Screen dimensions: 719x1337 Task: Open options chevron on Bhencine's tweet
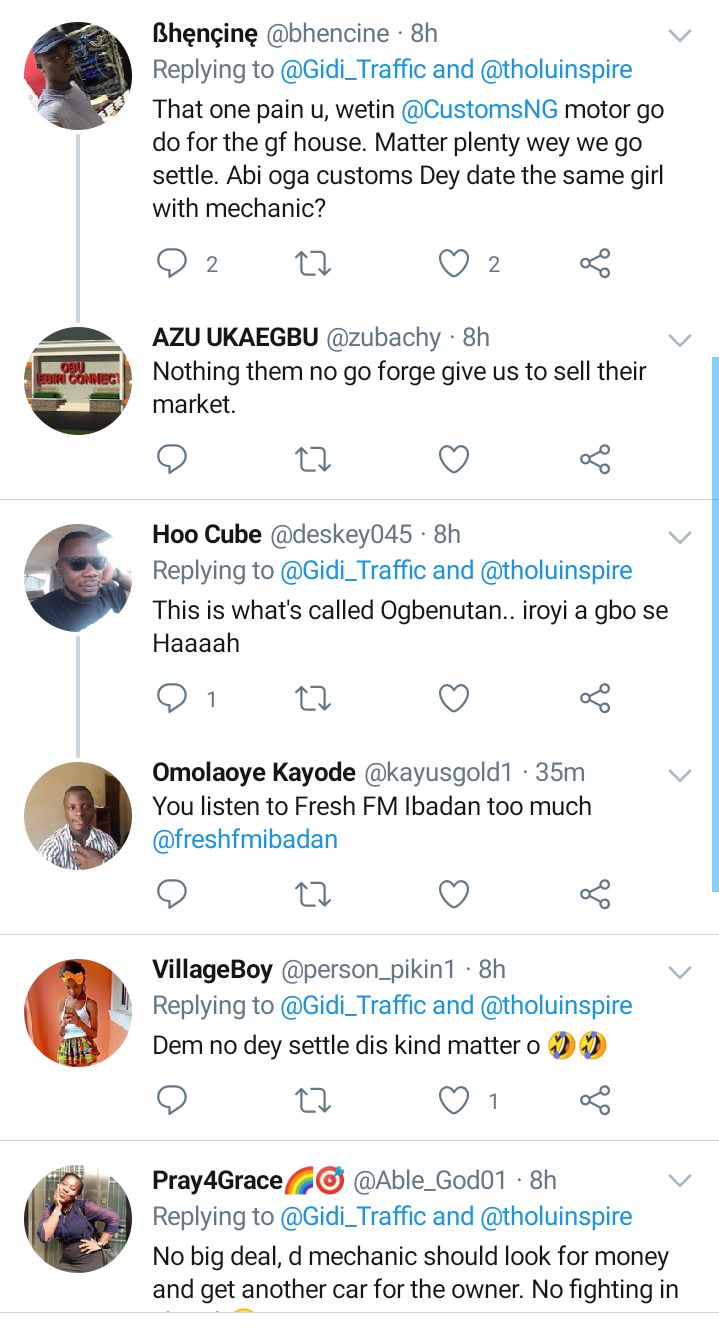(680, 36)
